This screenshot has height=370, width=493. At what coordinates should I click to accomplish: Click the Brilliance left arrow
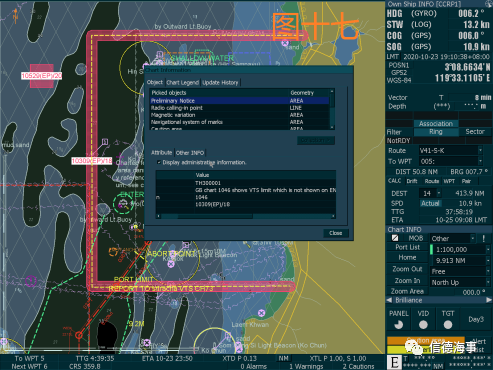point(389,300)
